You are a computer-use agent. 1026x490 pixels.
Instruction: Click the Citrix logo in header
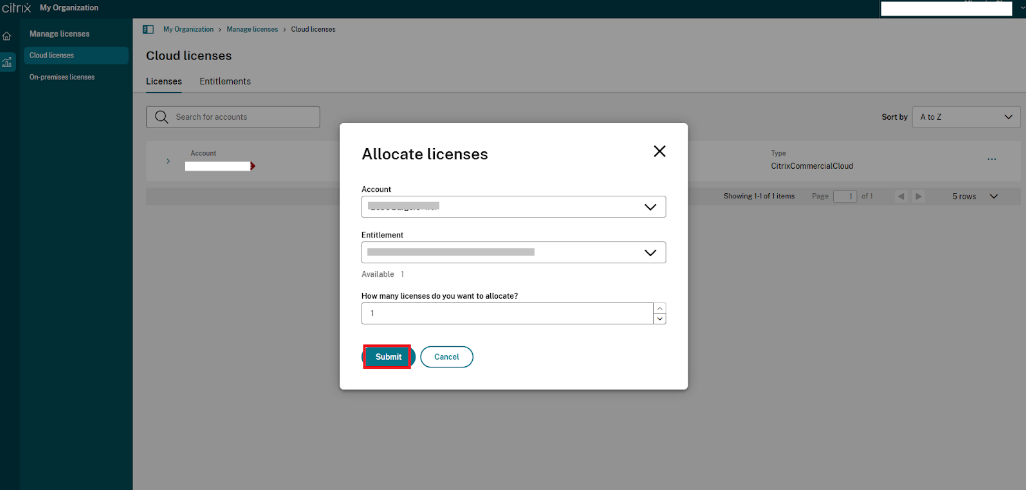point(15,8)
